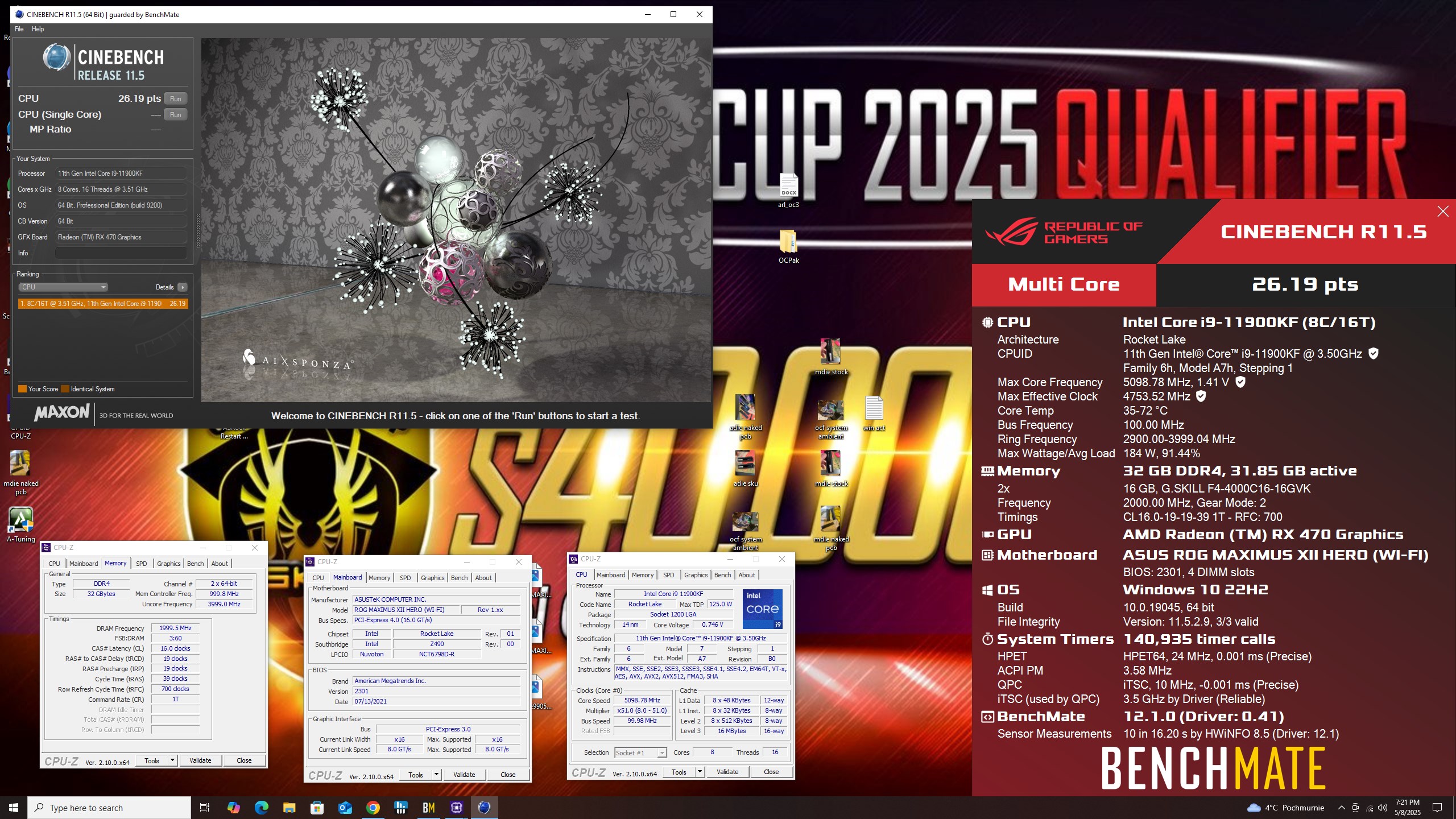Screen dimensions: 1456x819
Task: Click the Cinebench Info input field
Action: click(121, 253)
